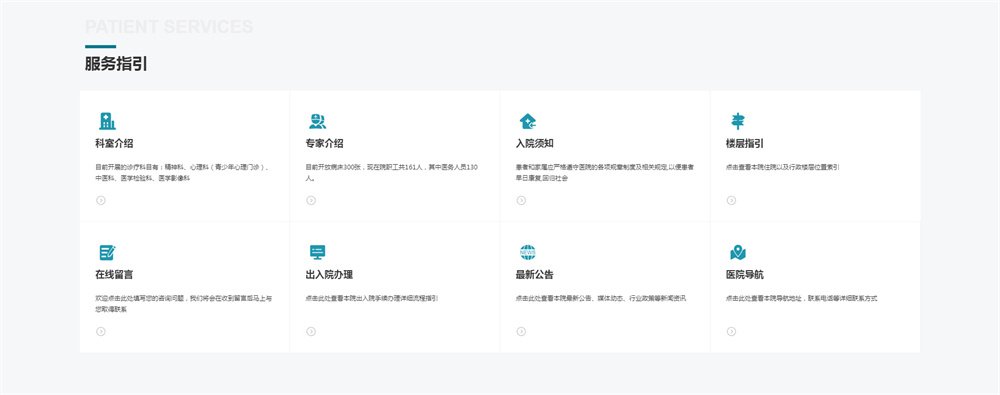
Task: Open the arrow circle under 最新公告
Action: pyautogui.click(x=521, y=331)
